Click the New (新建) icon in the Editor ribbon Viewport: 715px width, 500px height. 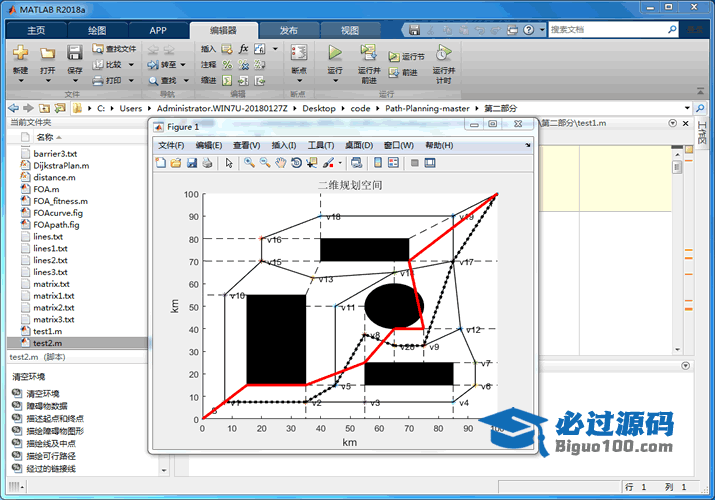click(x=21, y=53)
